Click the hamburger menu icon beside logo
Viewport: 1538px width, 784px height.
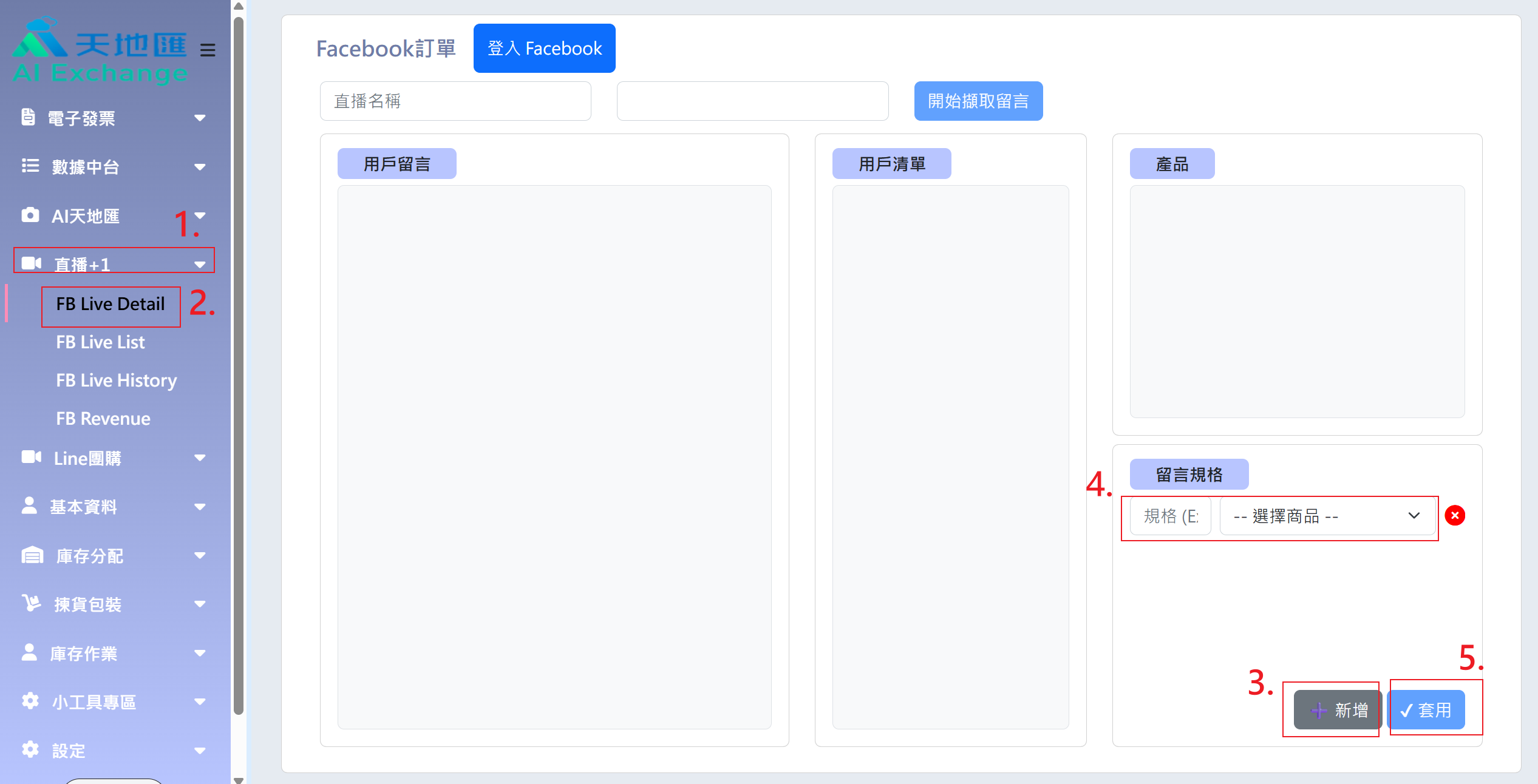coord(208,50)
